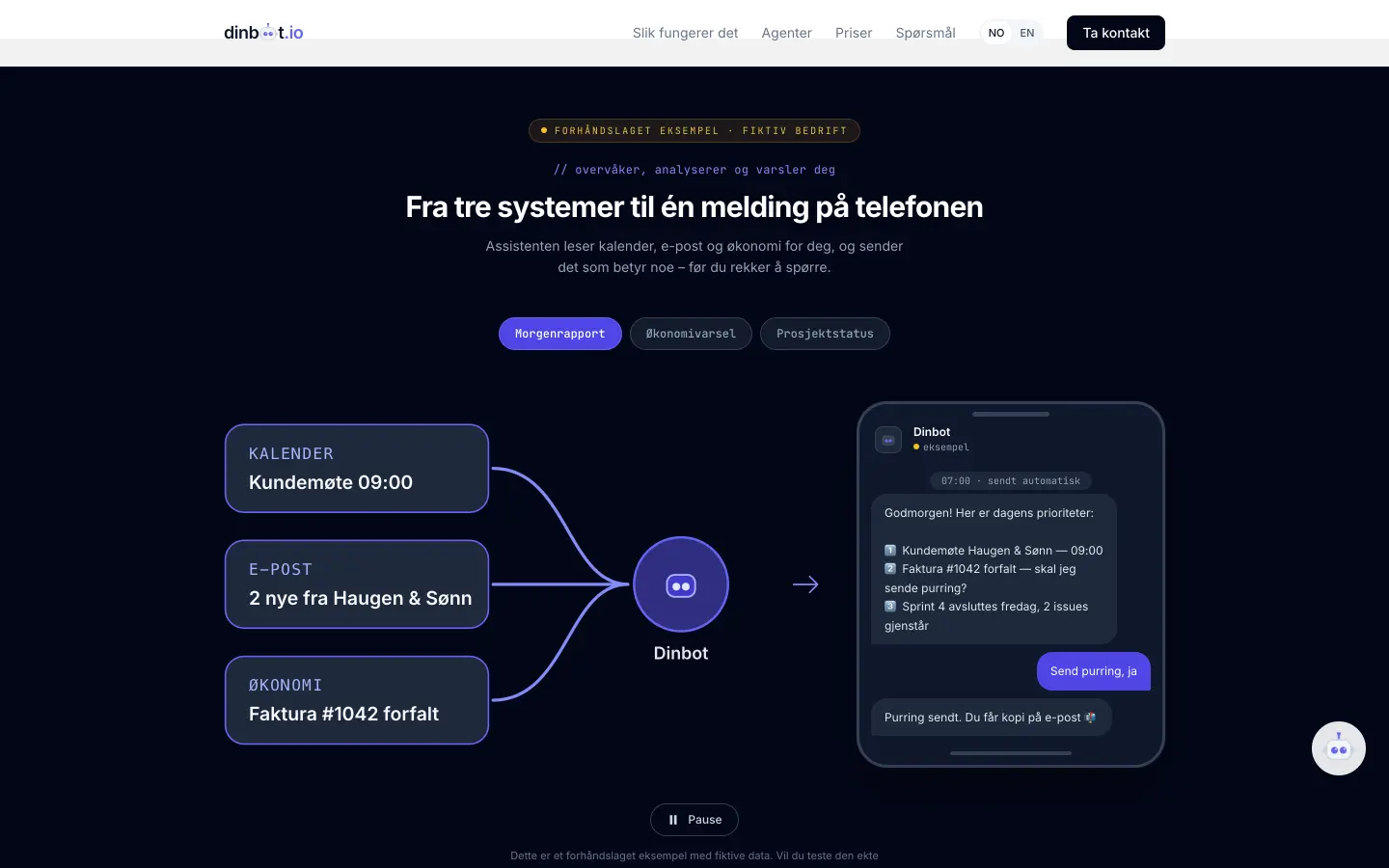The image size is (1389, 868).
Task: Open the dinbot.io logo home link
Action: [263, 33]
